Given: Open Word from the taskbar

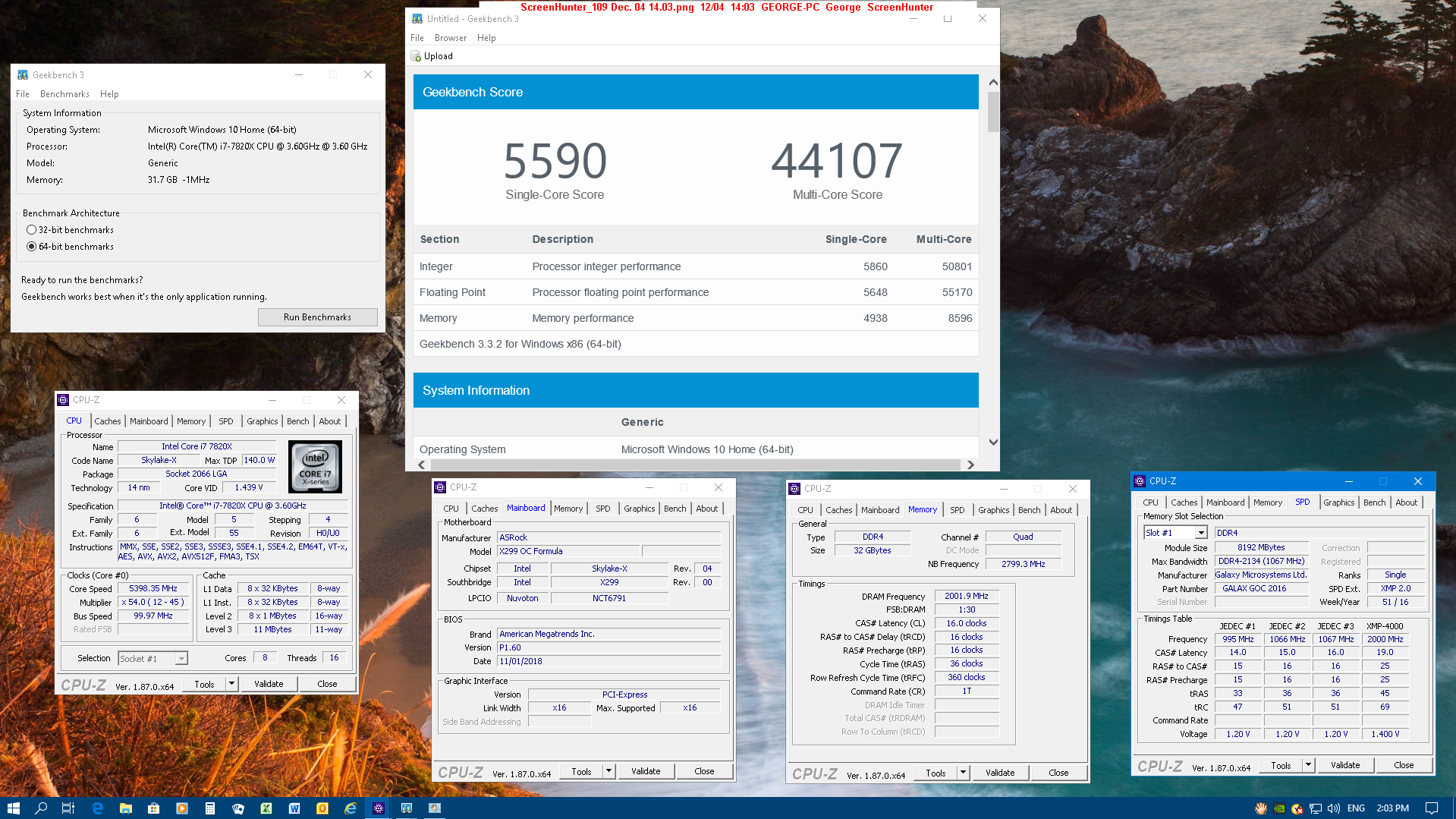Looking at the screenshot, I should tap(294, 808).
